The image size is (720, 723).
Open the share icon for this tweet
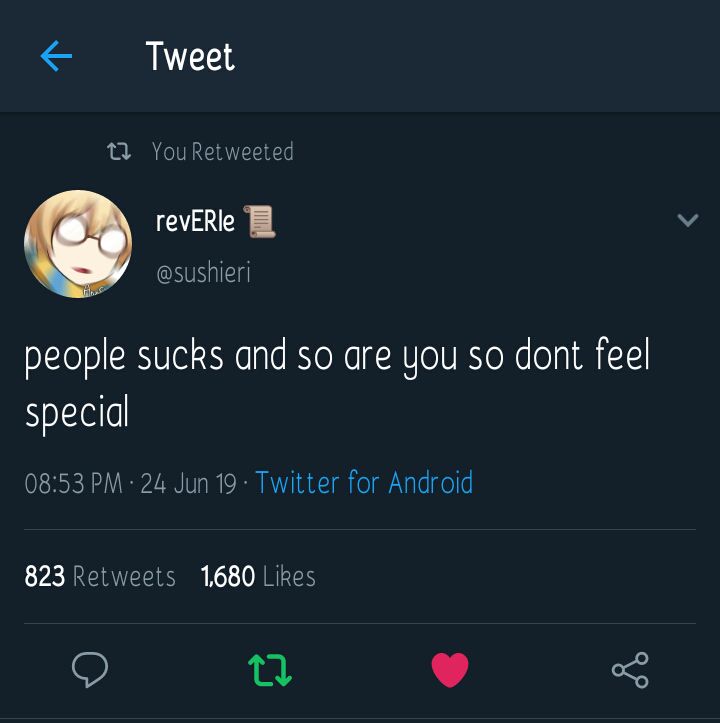click(x=630, y=670)
